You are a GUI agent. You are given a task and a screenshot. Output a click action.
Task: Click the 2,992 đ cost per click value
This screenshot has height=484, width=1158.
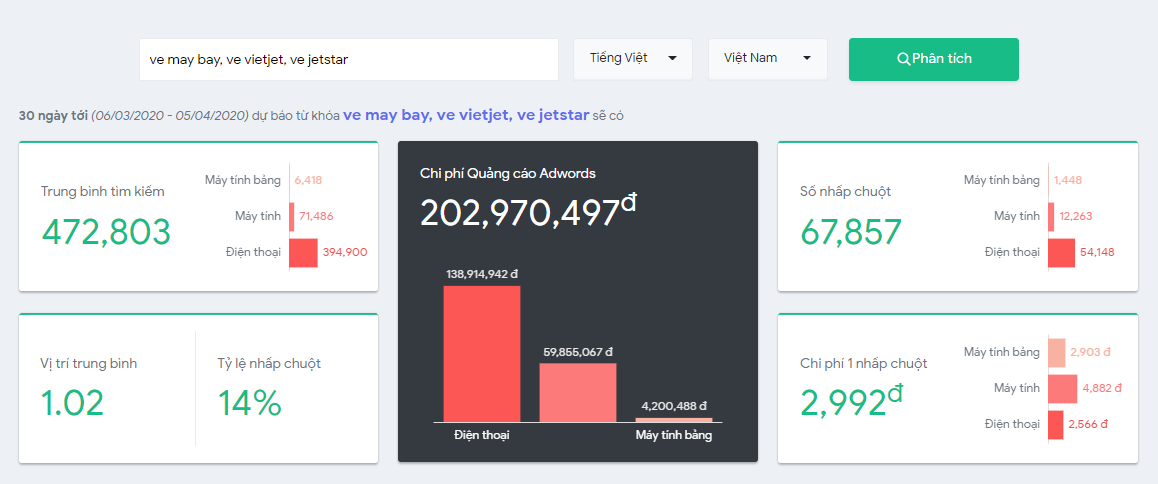[x=851, y=401]
